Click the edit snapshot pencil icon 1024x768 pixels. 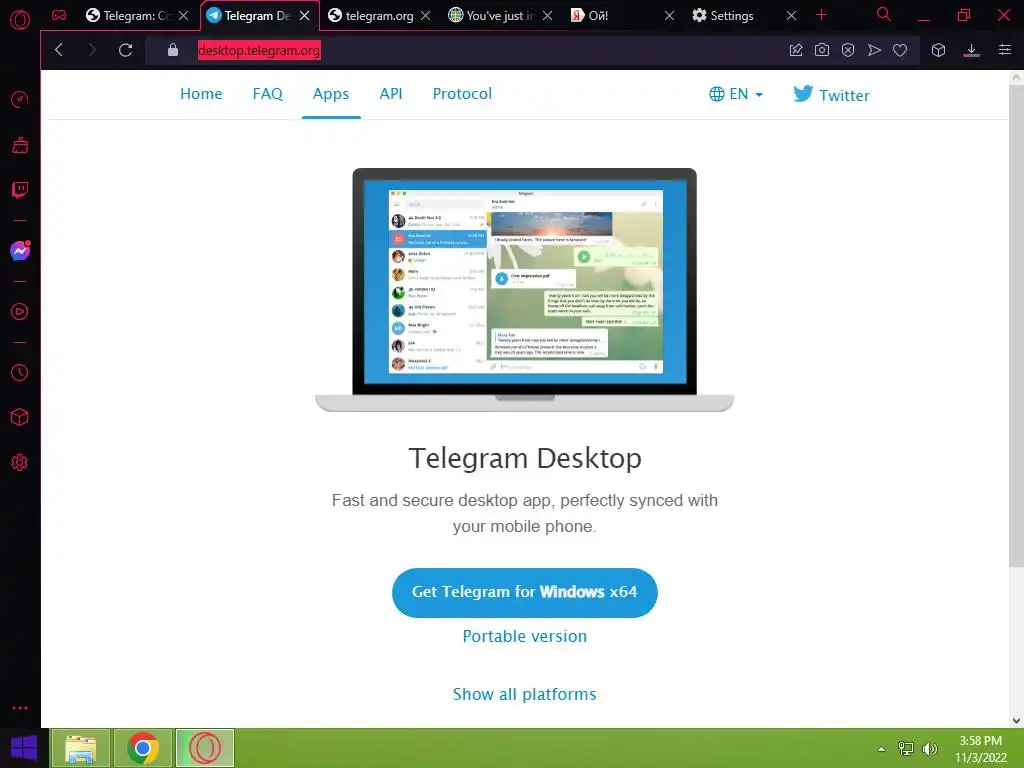[795, 50]
